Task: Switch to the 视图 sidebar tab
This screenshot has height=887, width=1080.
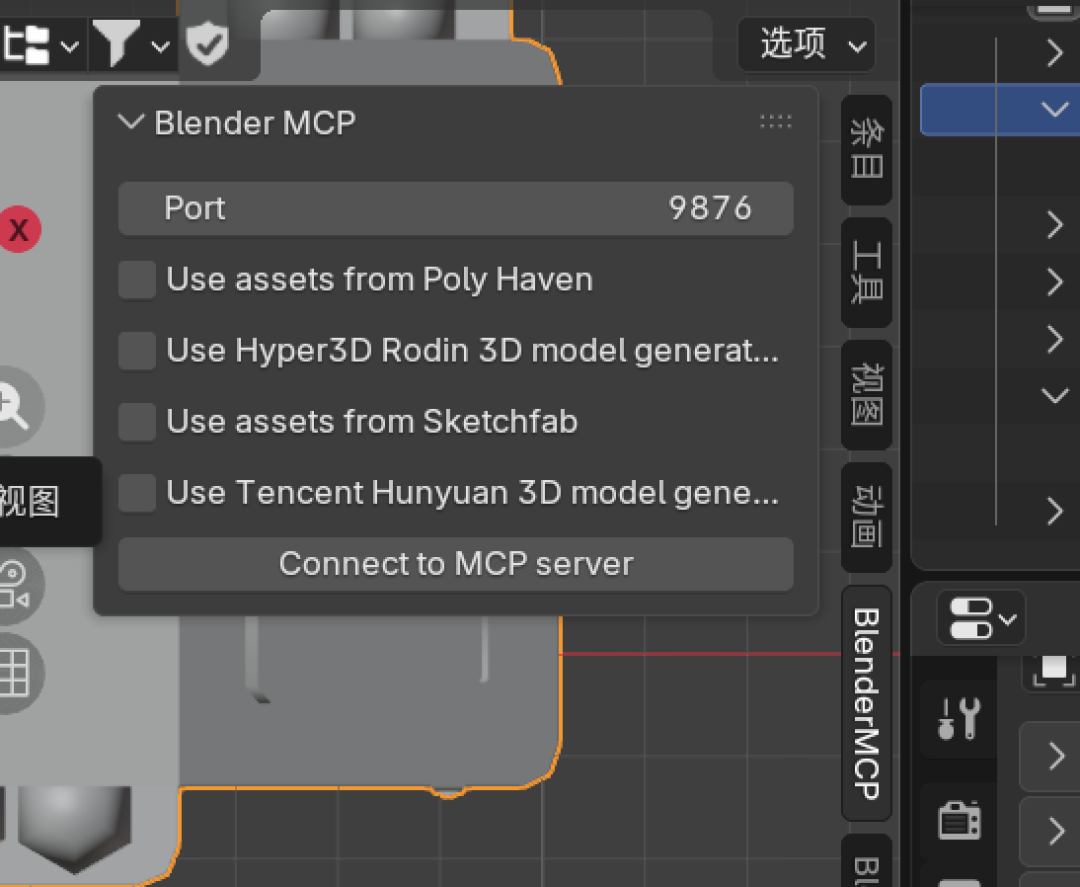Action: point(866,395)
